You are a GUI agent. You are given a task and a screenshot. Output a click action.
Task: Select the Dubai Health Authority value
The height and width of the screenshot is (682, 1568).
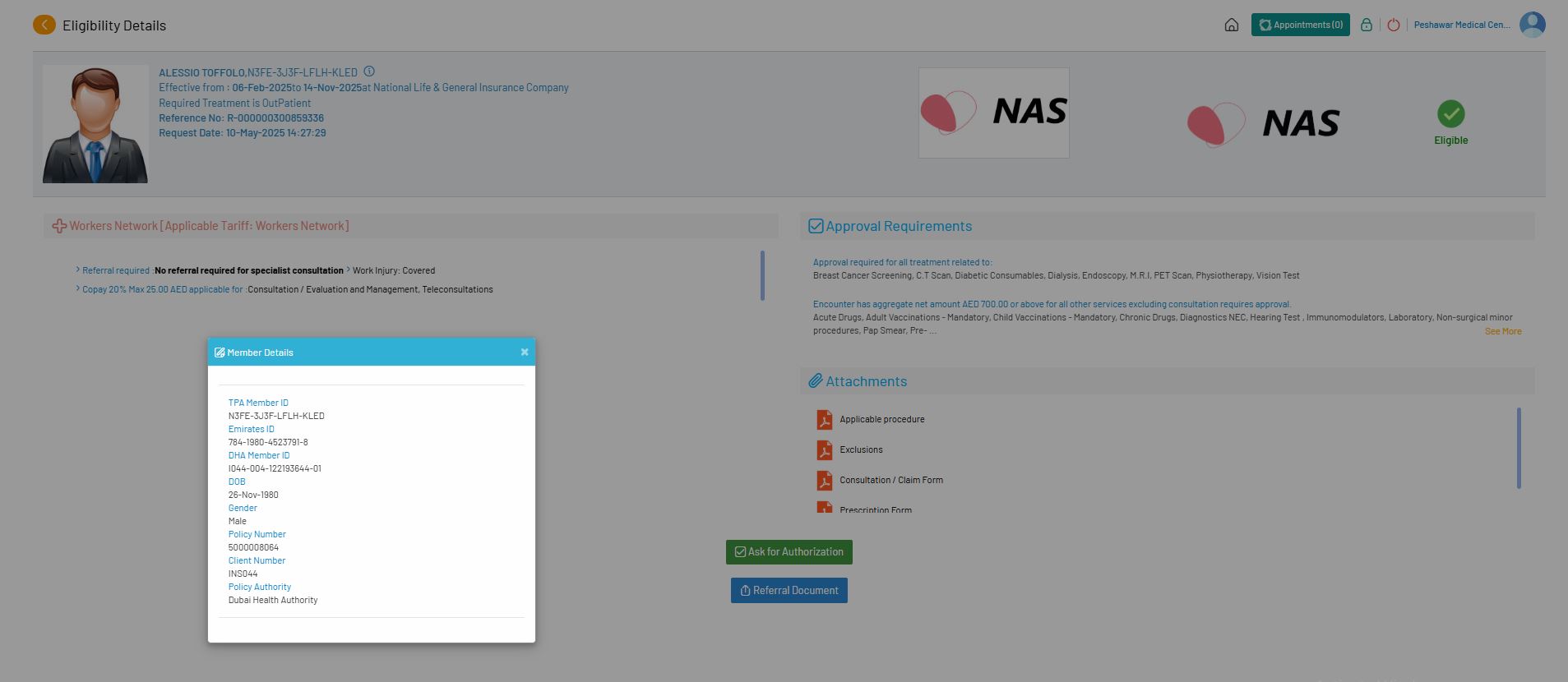click(x=273, y=600)
